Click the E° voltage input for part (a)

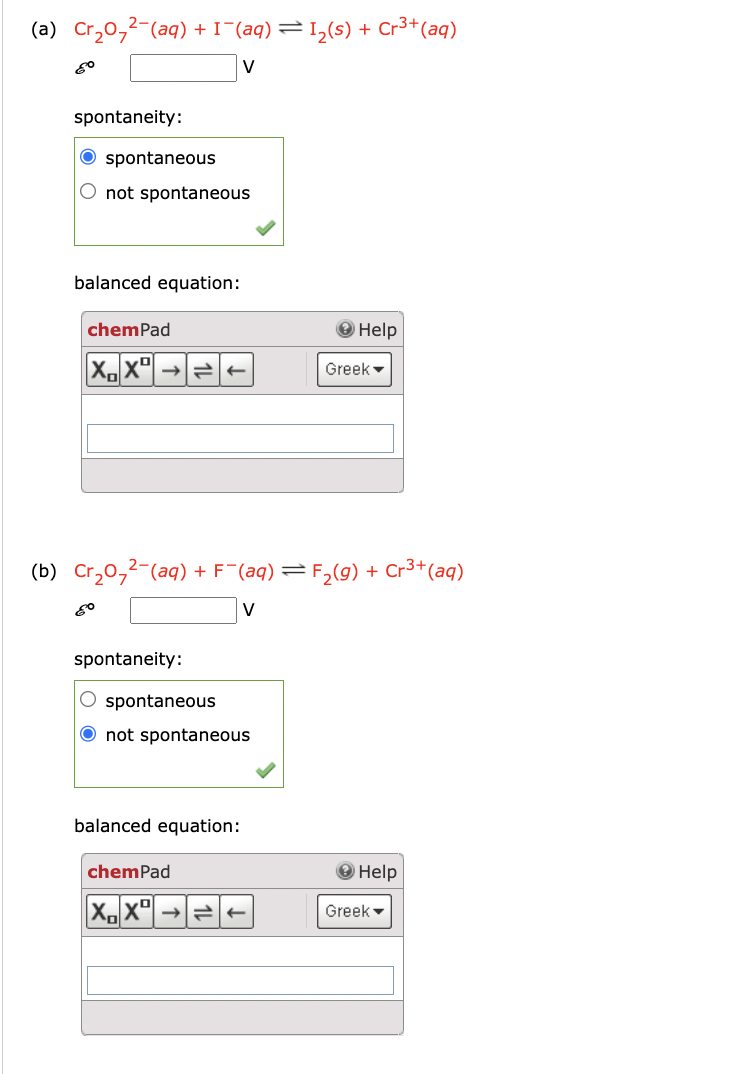[183, 68]
